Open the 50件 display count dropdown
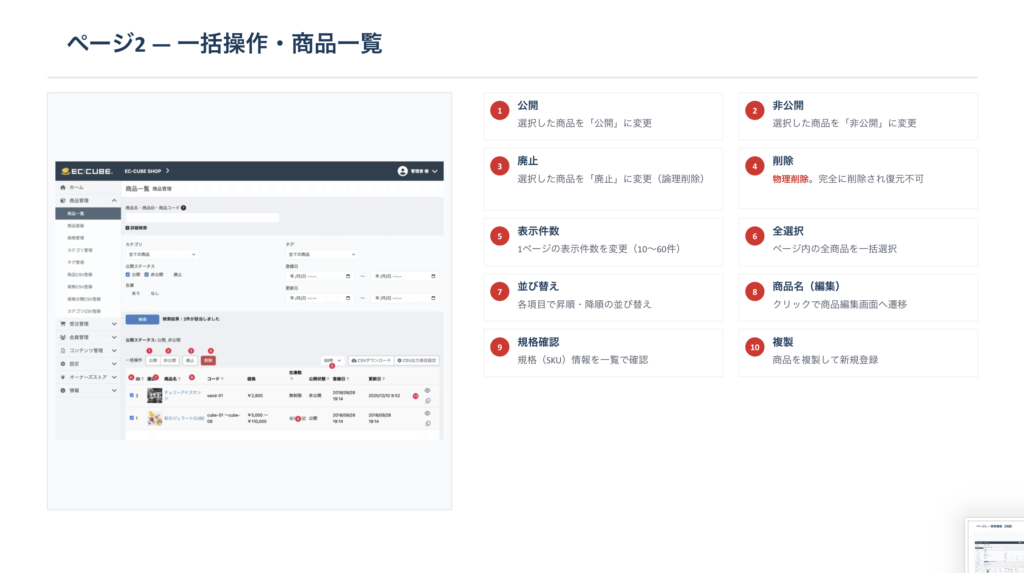This screenshot has height=573, width=1024. [x=332, y=360]
